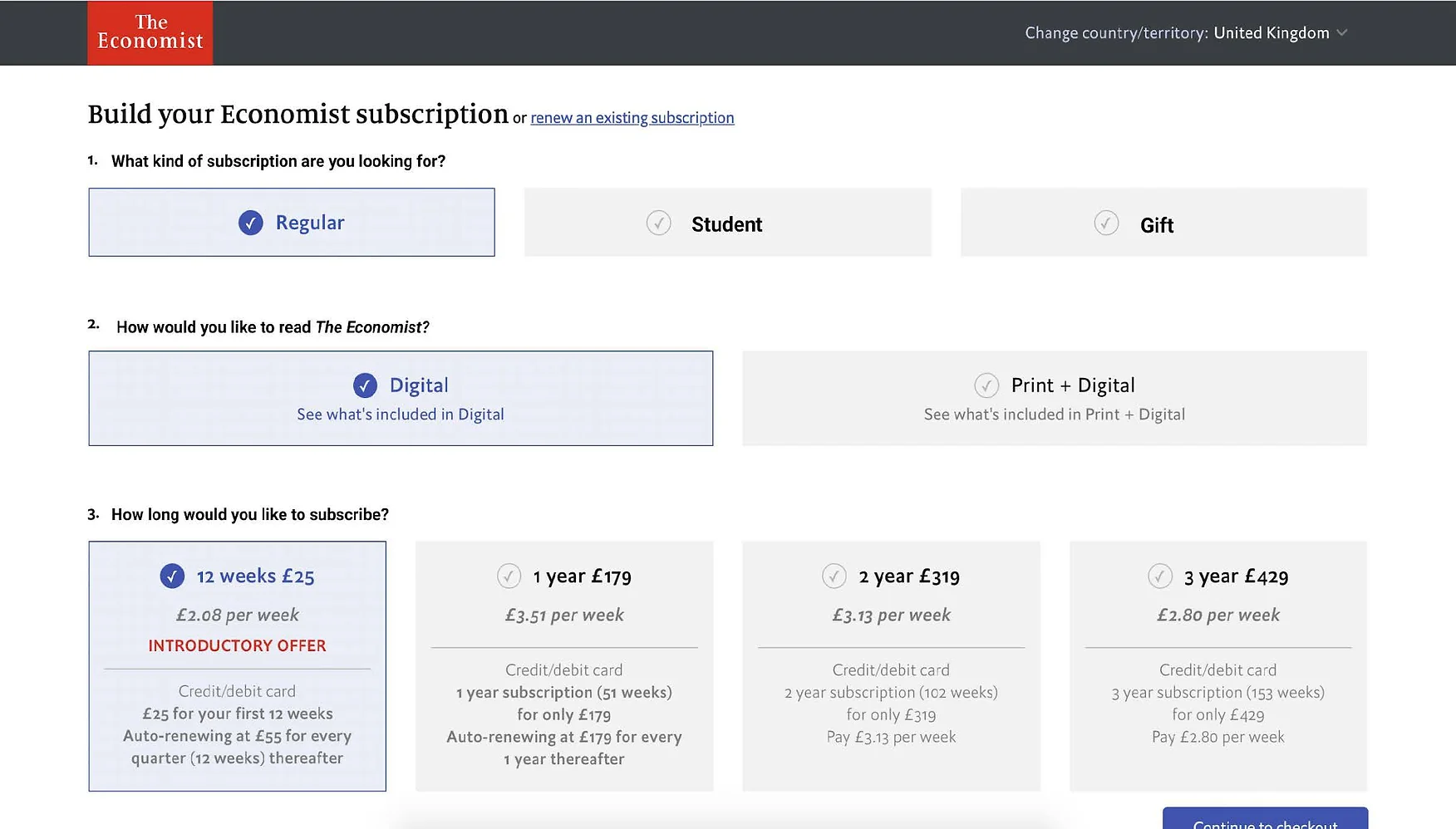The image size is (1456, 829).
Task: Pick the 3 year £429 radio circle
Action: (1160, 576)
